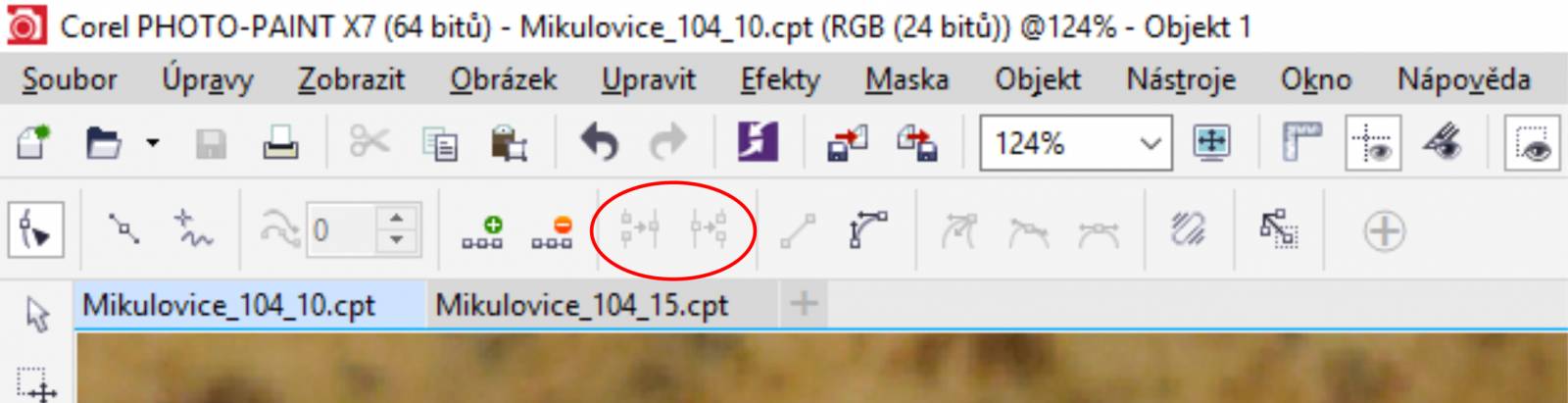Screen dimensions: 1568x403
Task: Expand the 124% zoom level dropdown
Action: 1150,145
